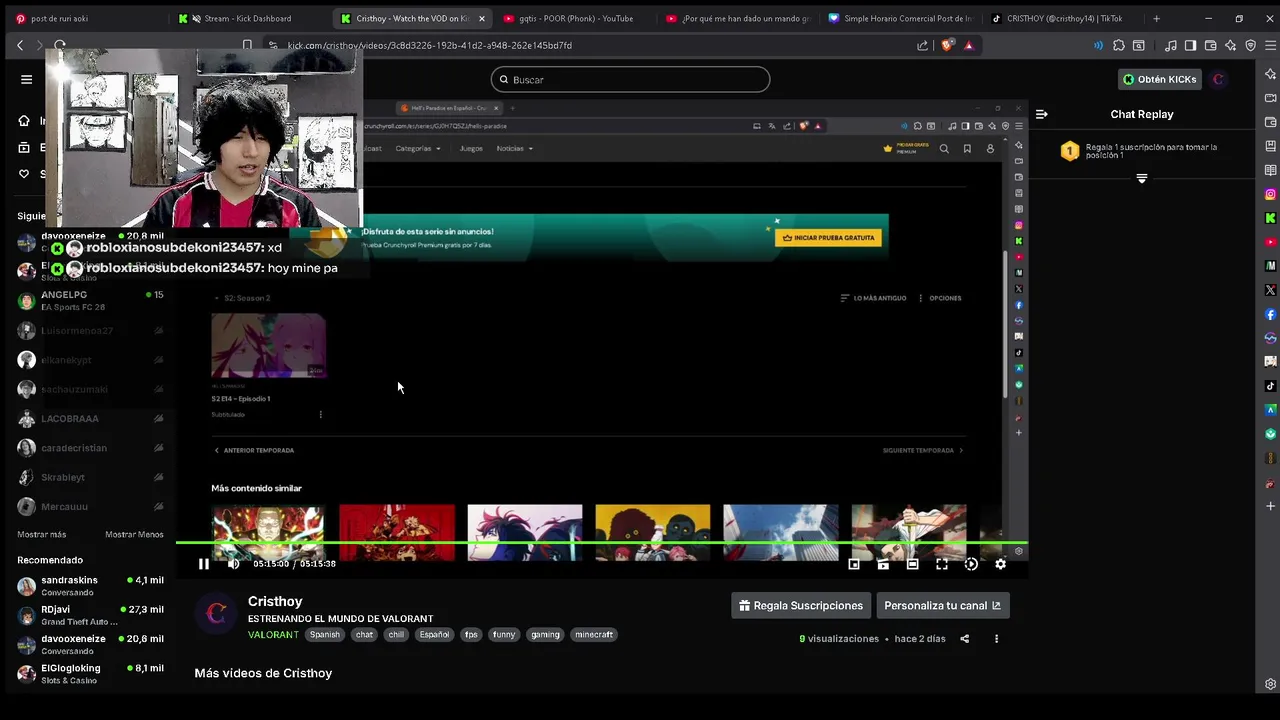Open browser extensions puzzle icon
This screenshot has height=720, width=1280.
(x=1119, y=45)
